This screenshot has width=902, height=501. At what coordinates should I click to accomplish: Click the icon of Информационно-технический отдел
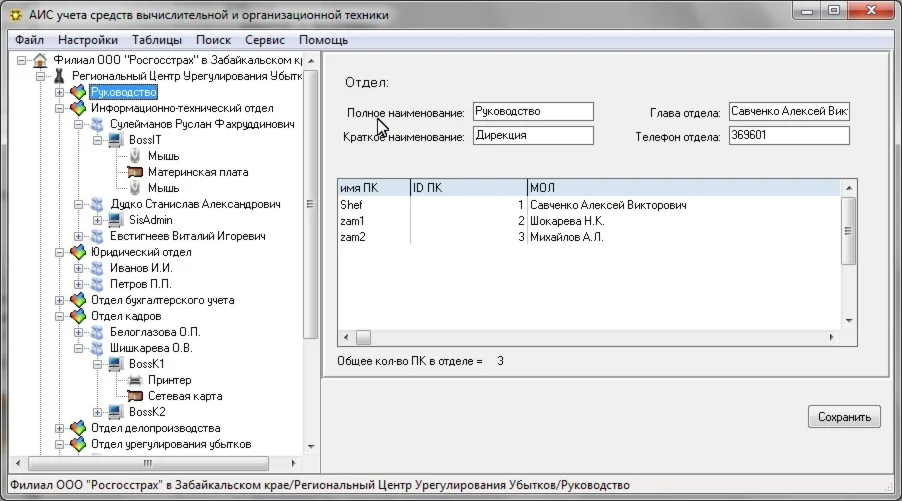tap(78, 108)
